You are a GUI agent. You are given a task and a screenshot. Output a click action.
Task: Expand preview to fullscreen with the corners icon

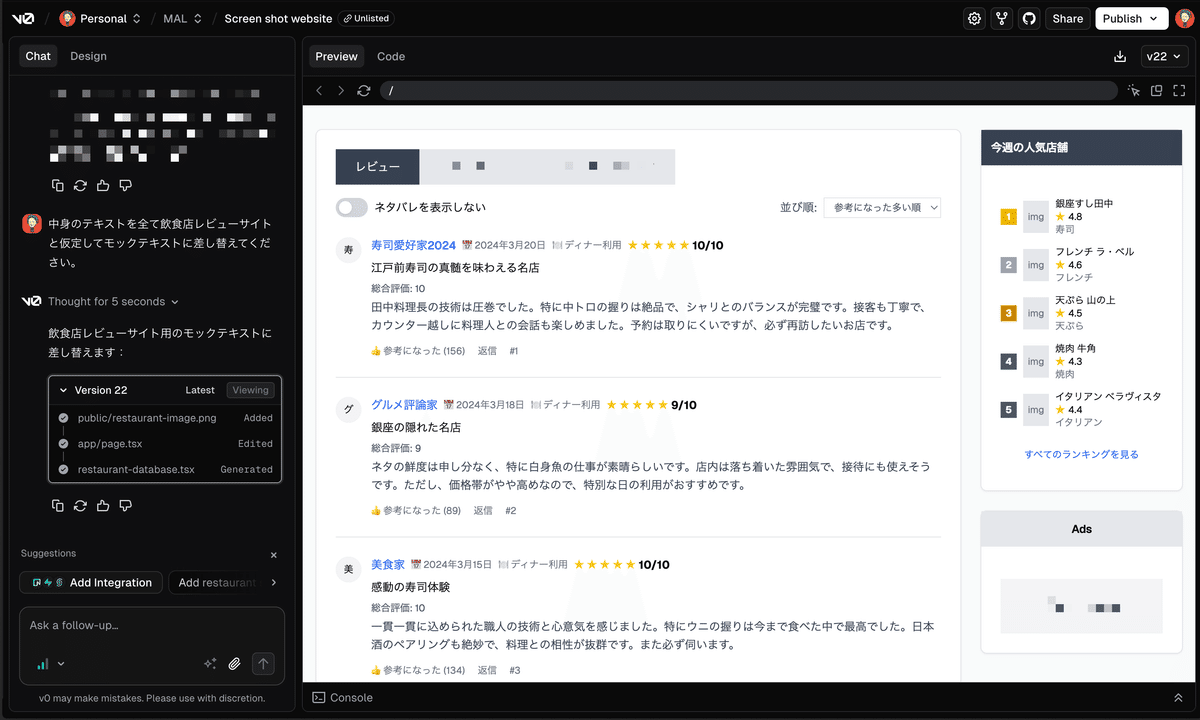(1179, 90)
